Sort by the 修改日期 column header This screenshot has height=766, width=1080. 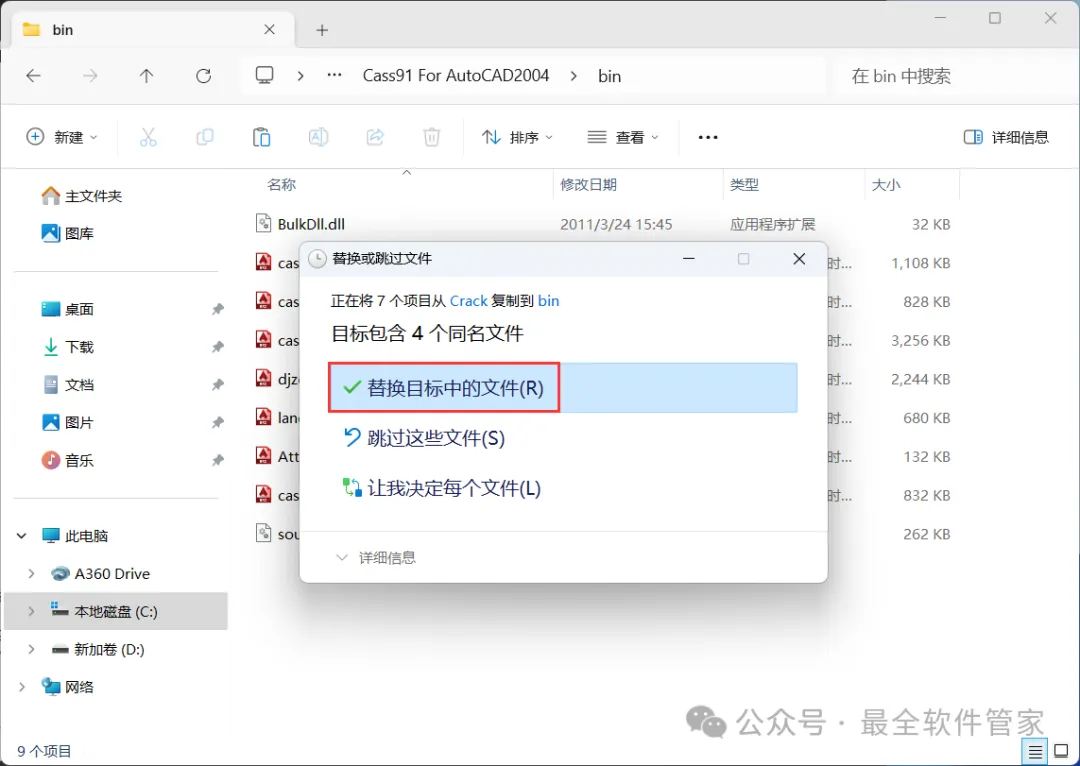click(588, 185)
